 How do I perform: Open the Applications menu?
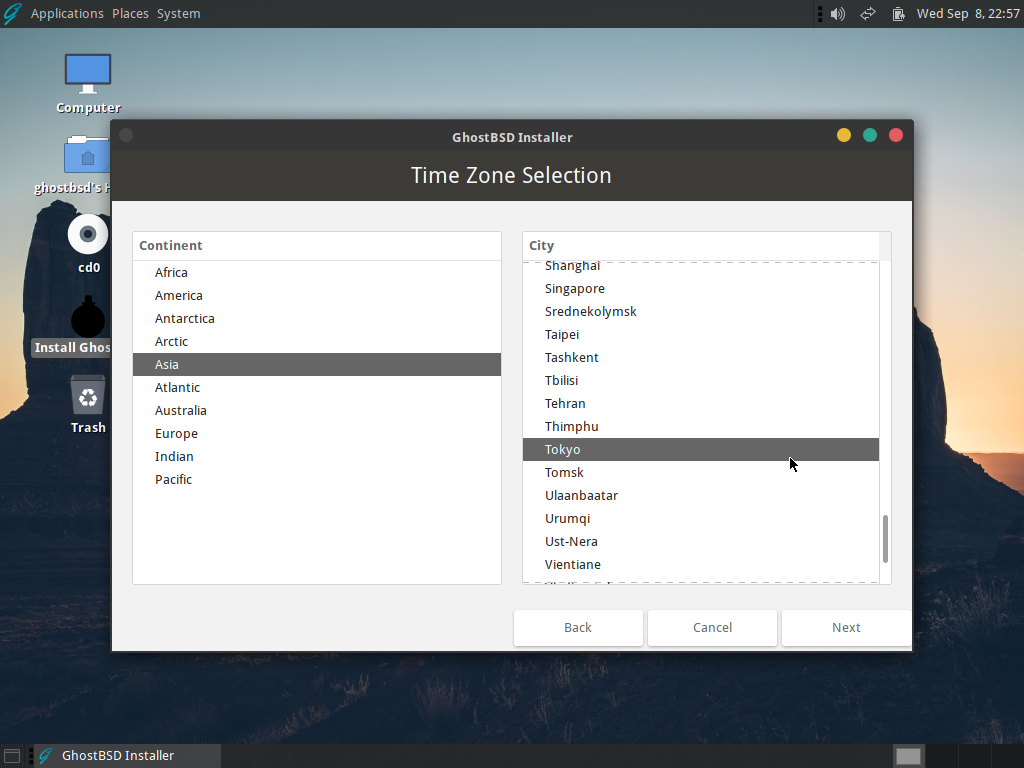click(67, 14)
